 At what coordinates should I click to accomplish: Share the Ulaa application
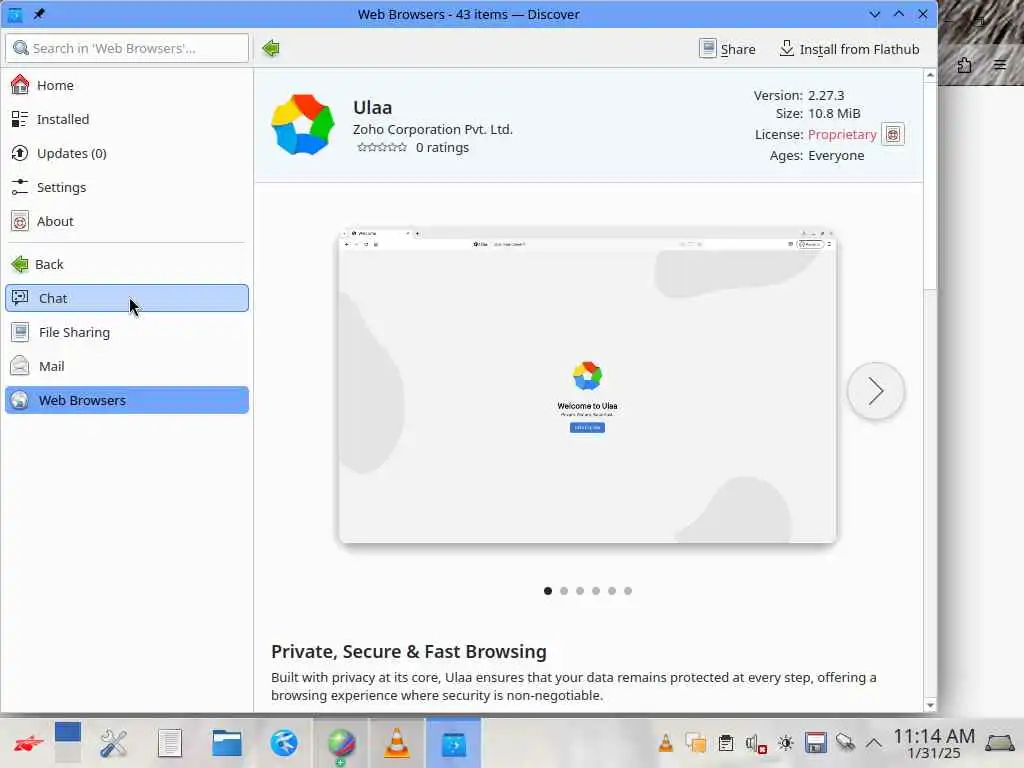click(727, 48)
